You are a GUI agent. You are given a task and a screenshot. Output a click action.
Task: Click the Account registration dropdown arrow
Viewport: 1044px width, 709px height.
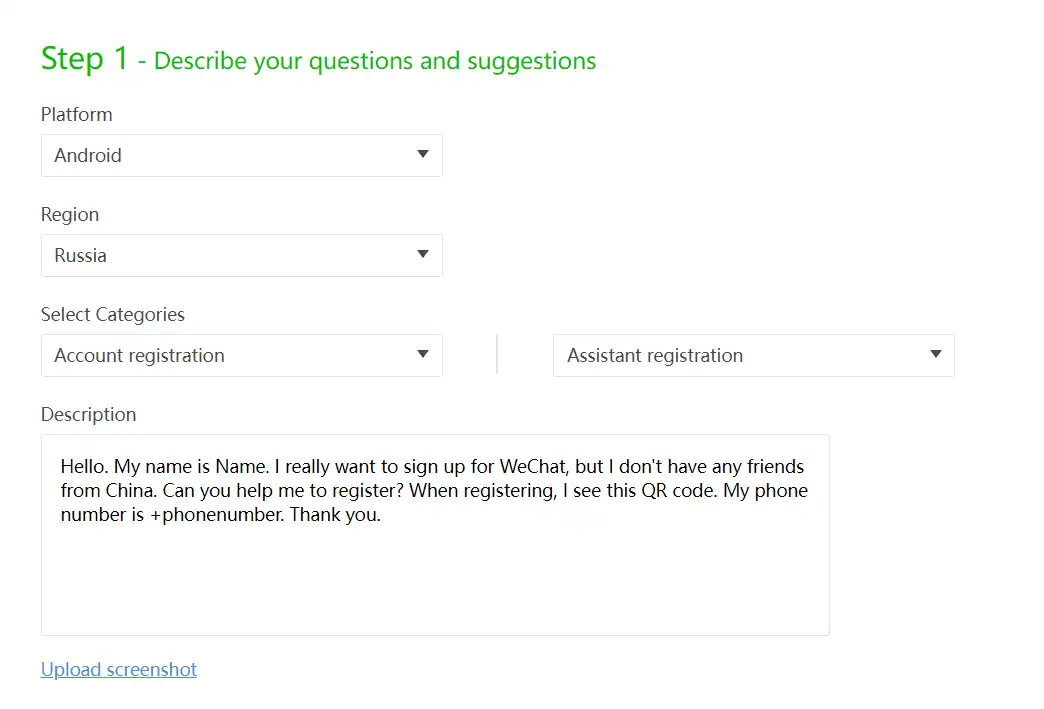(422, 355)
